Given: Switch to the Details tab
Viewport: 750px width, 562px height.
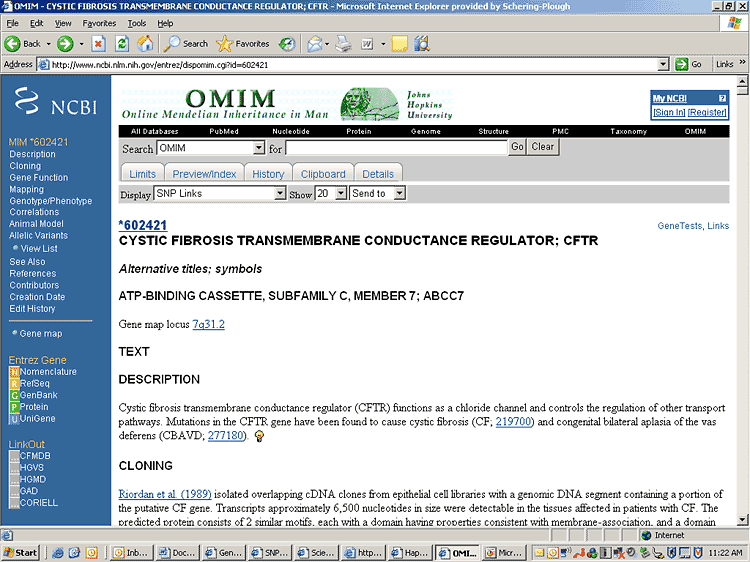Looking at the screenshot, I should (x=378, y=174).
